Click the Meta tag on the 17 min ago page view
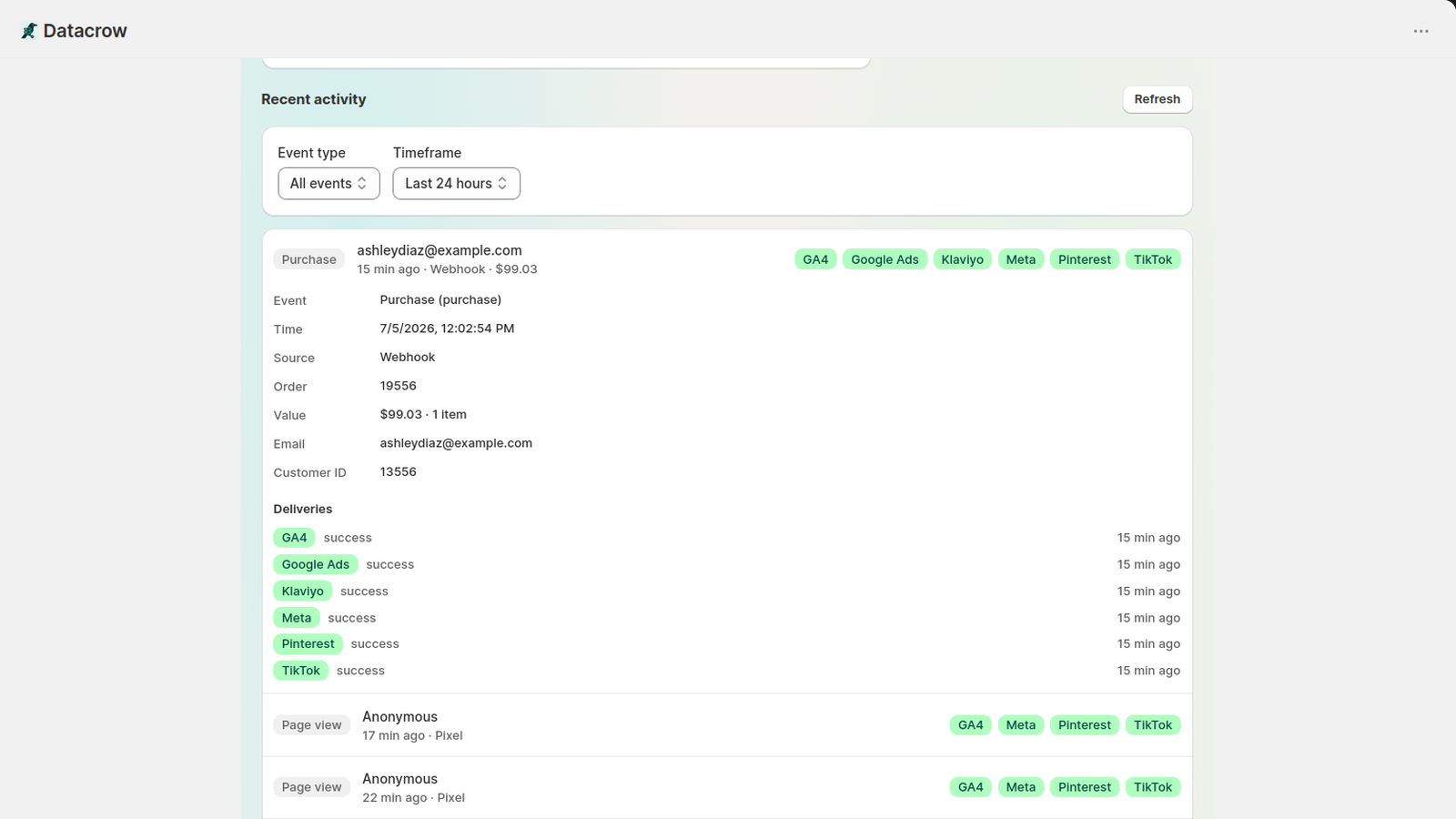Viewport: 1456px width, 819px height. click(x=1020, y=725)
